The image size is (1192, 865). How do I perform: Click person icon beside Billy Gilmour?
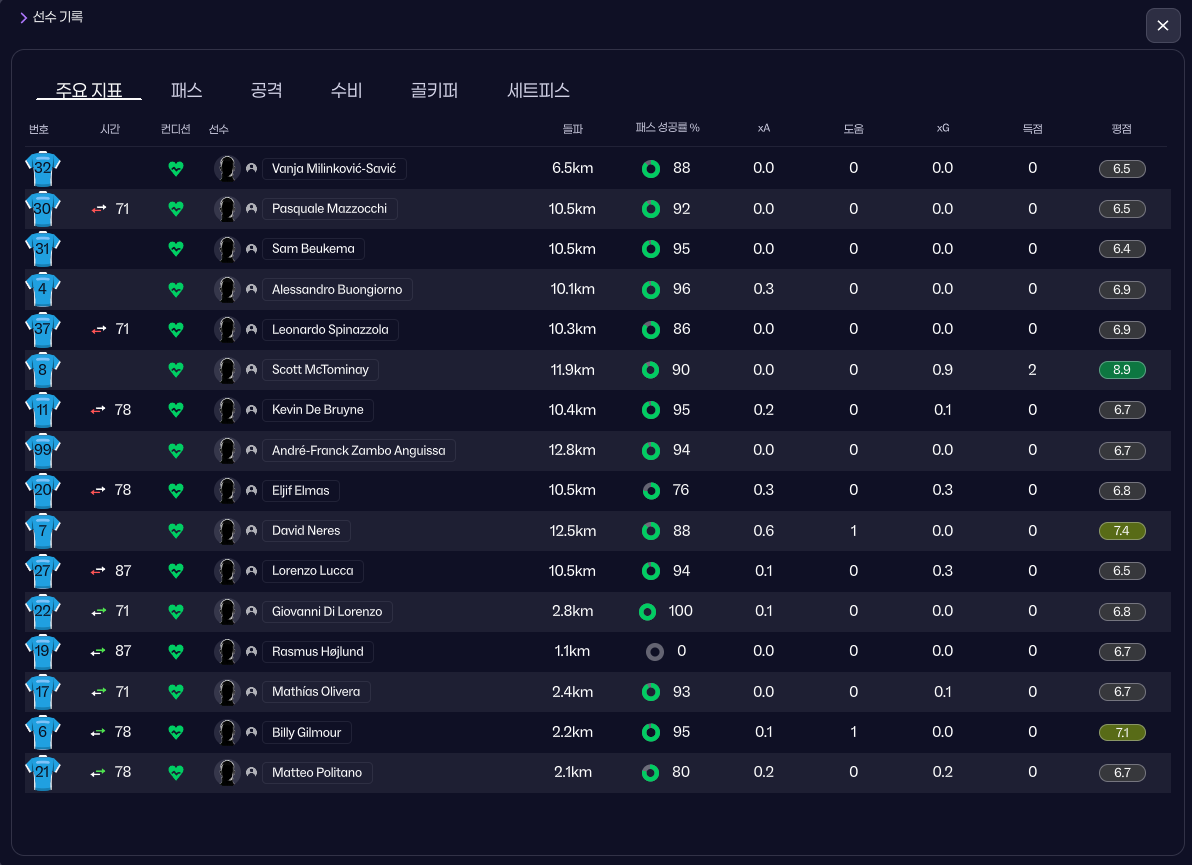click(251, 732)
